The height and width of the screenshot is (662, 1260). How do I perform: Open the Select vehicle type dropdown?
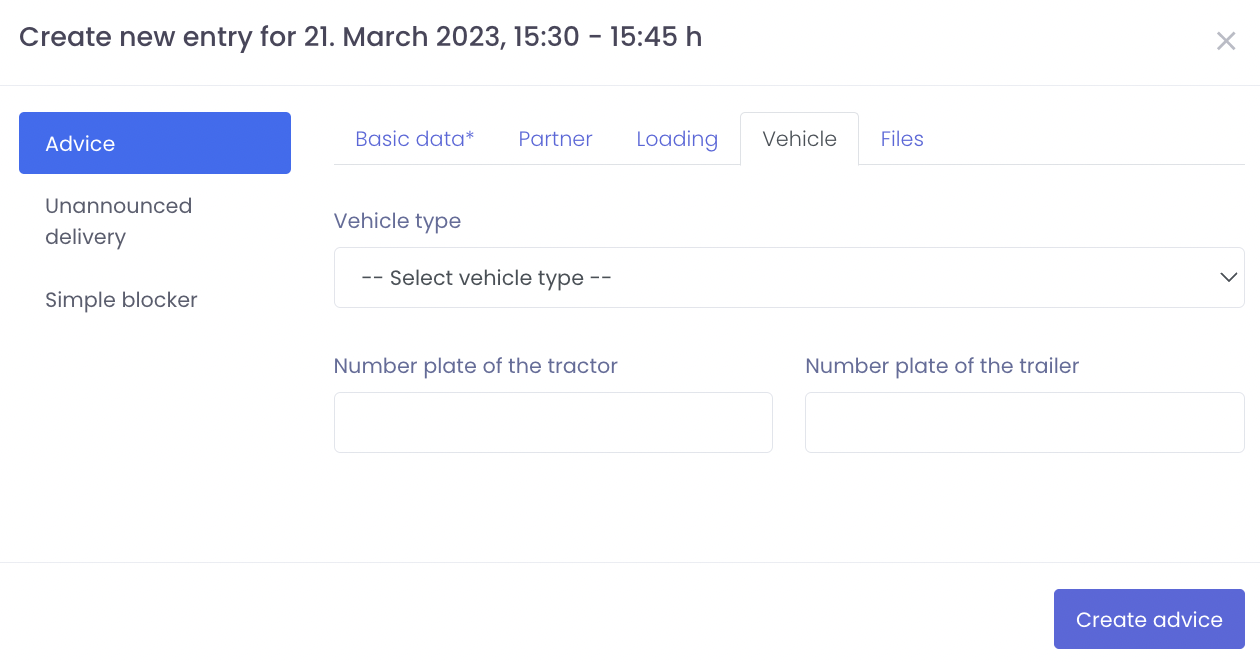(x=788, y=278)
